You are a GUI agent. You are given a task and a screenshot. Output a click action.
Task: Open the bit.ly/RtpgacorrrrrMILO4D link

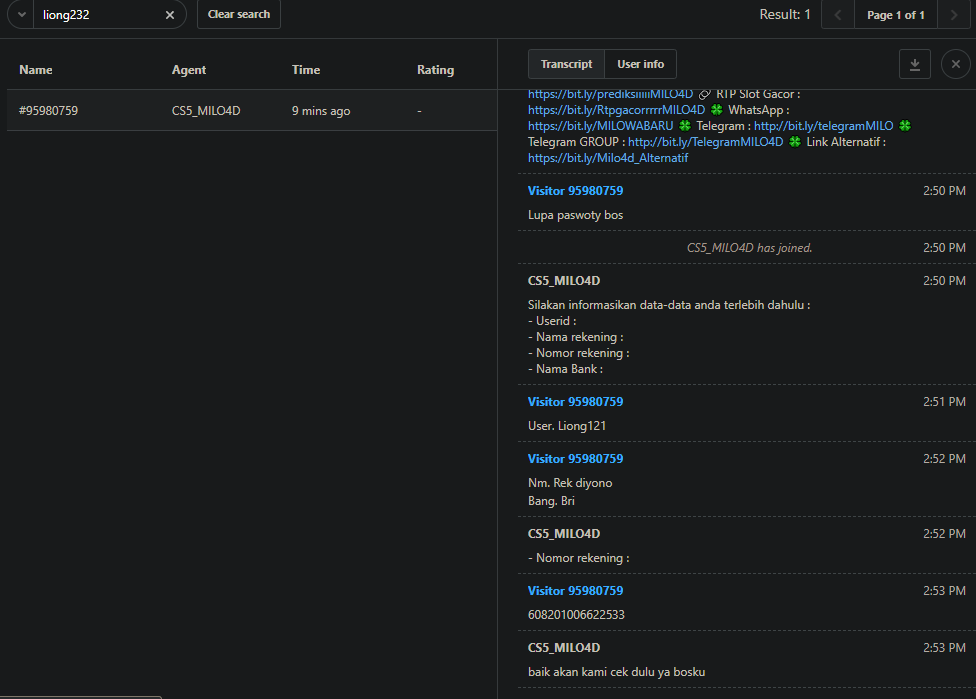coord(616,110)
